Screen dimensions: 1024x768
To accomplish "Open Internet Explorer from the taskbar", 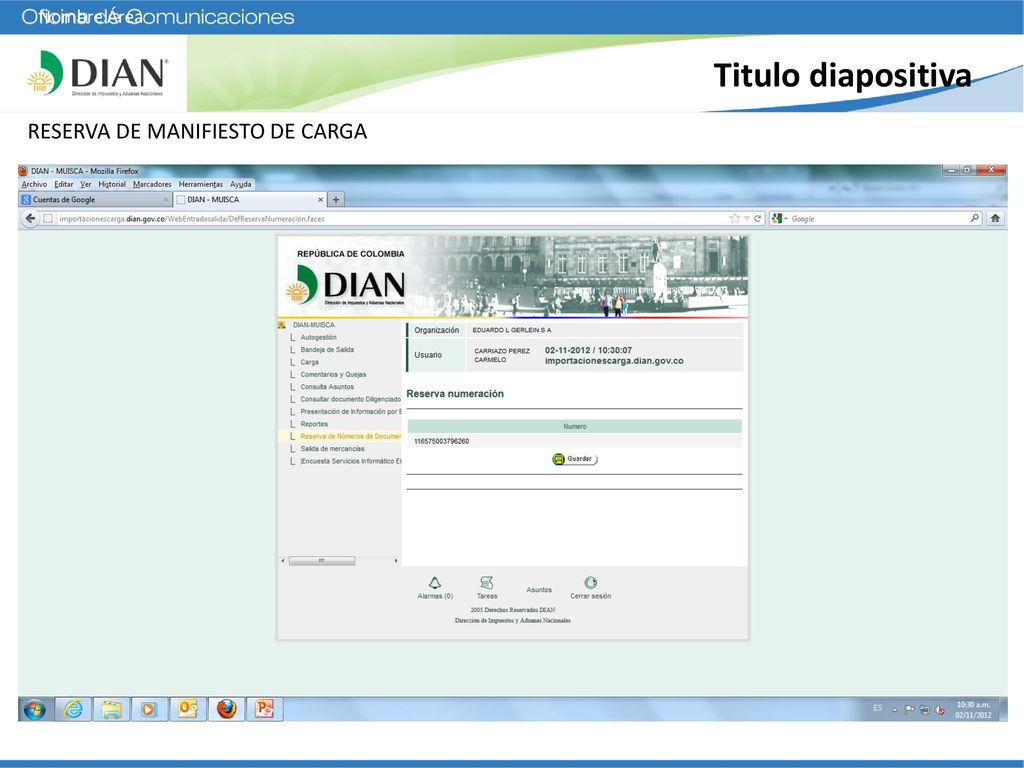I will click(x=73, y=709).
